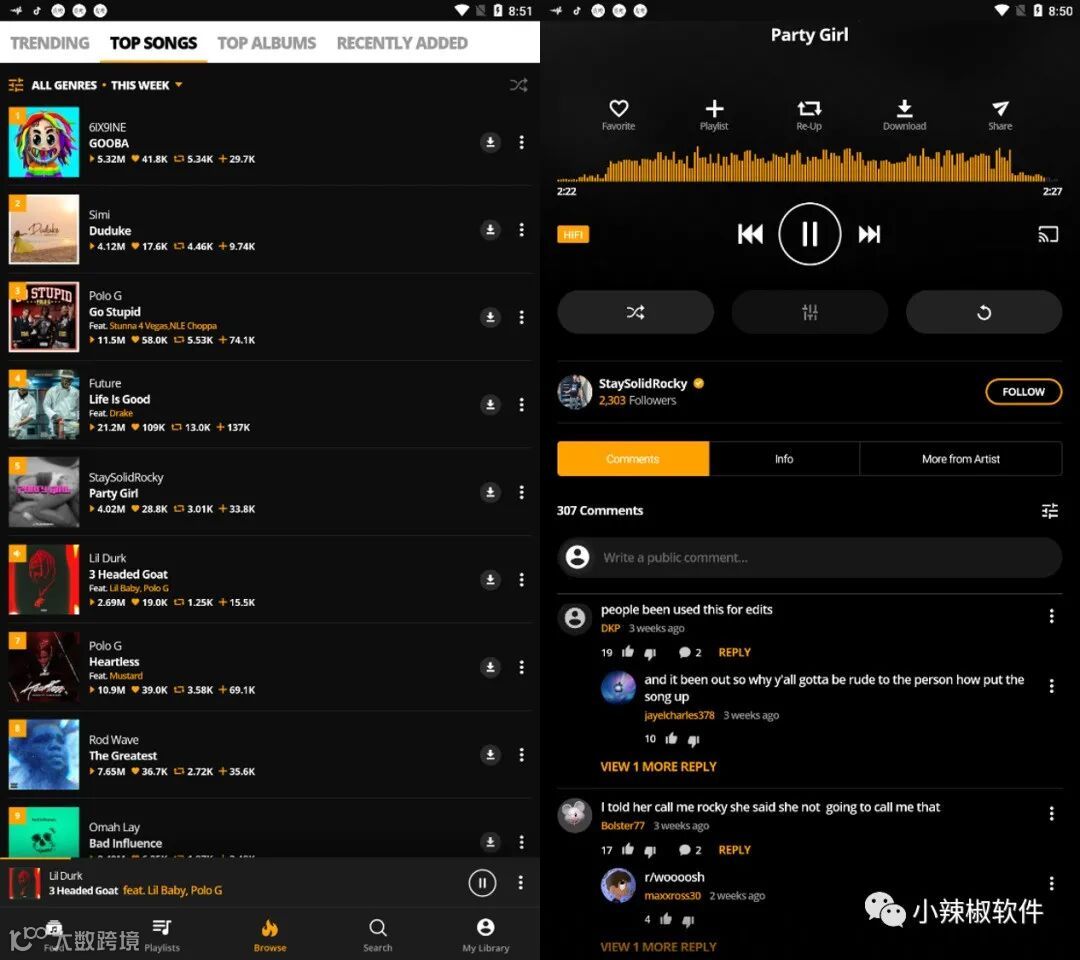Viewport: 1080px width, 960px height.
Task: Pause the mini player track
Action: [482, 882]
